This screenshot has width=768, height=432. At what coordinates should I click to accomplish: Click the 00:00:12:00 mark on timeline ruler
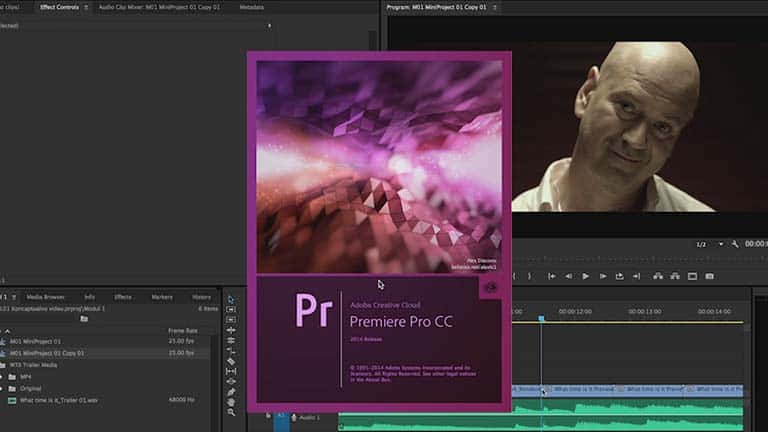[x=575, y=312]
